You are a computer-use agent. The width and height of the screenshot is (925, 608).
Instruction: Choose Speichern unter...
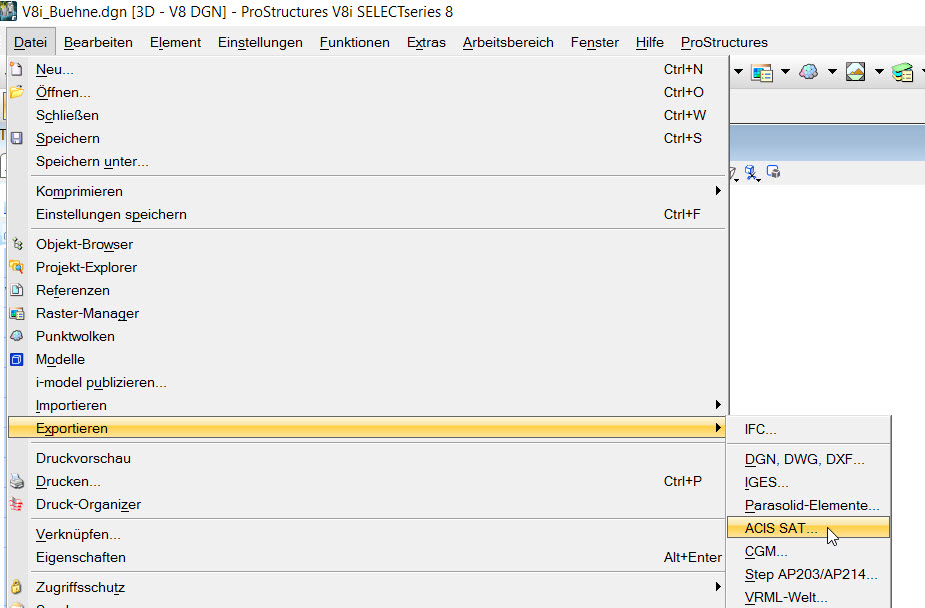tap(368, 162)
